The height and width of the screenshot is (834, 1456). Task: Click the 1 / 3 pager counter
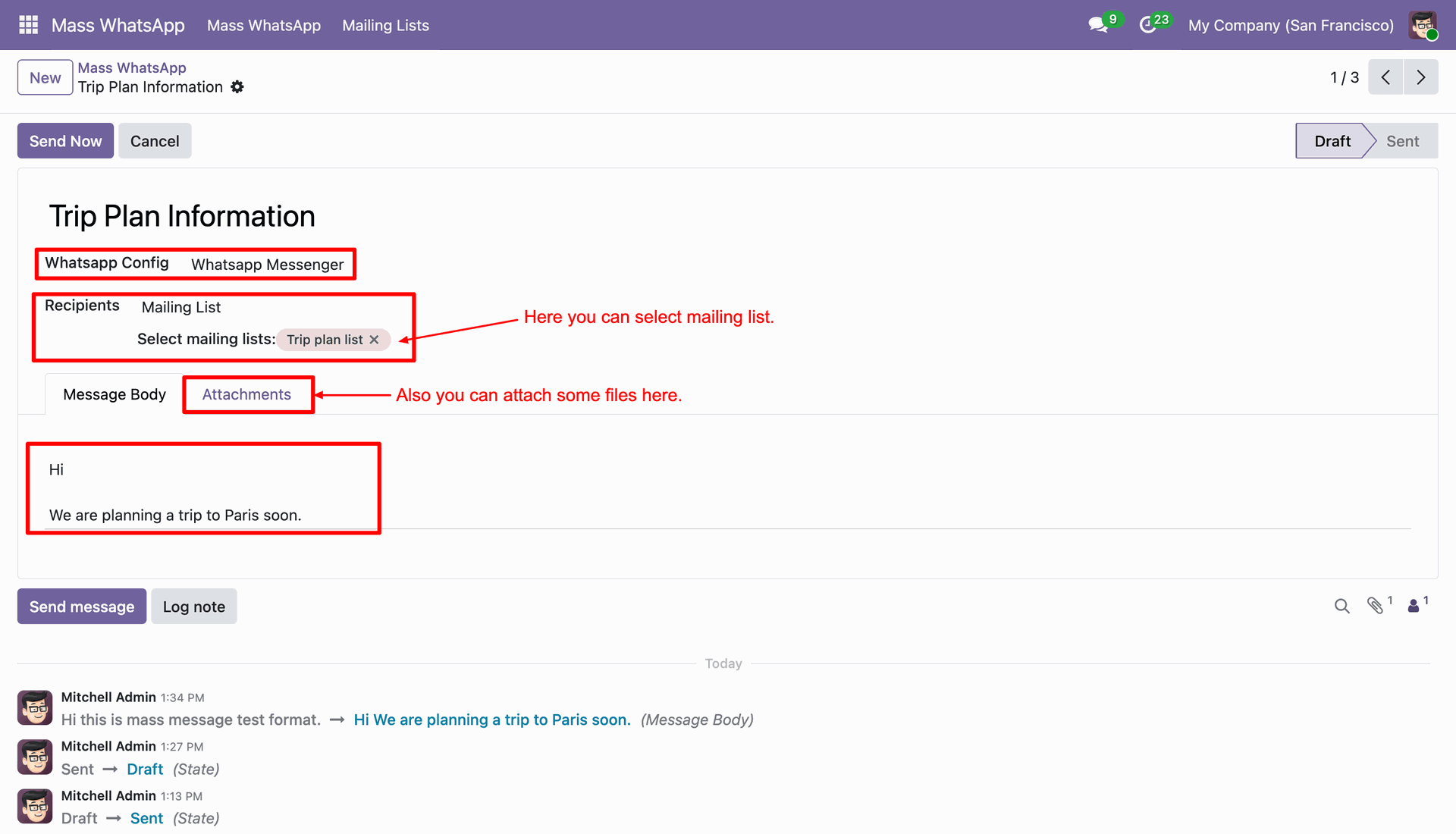[1345, 77]
